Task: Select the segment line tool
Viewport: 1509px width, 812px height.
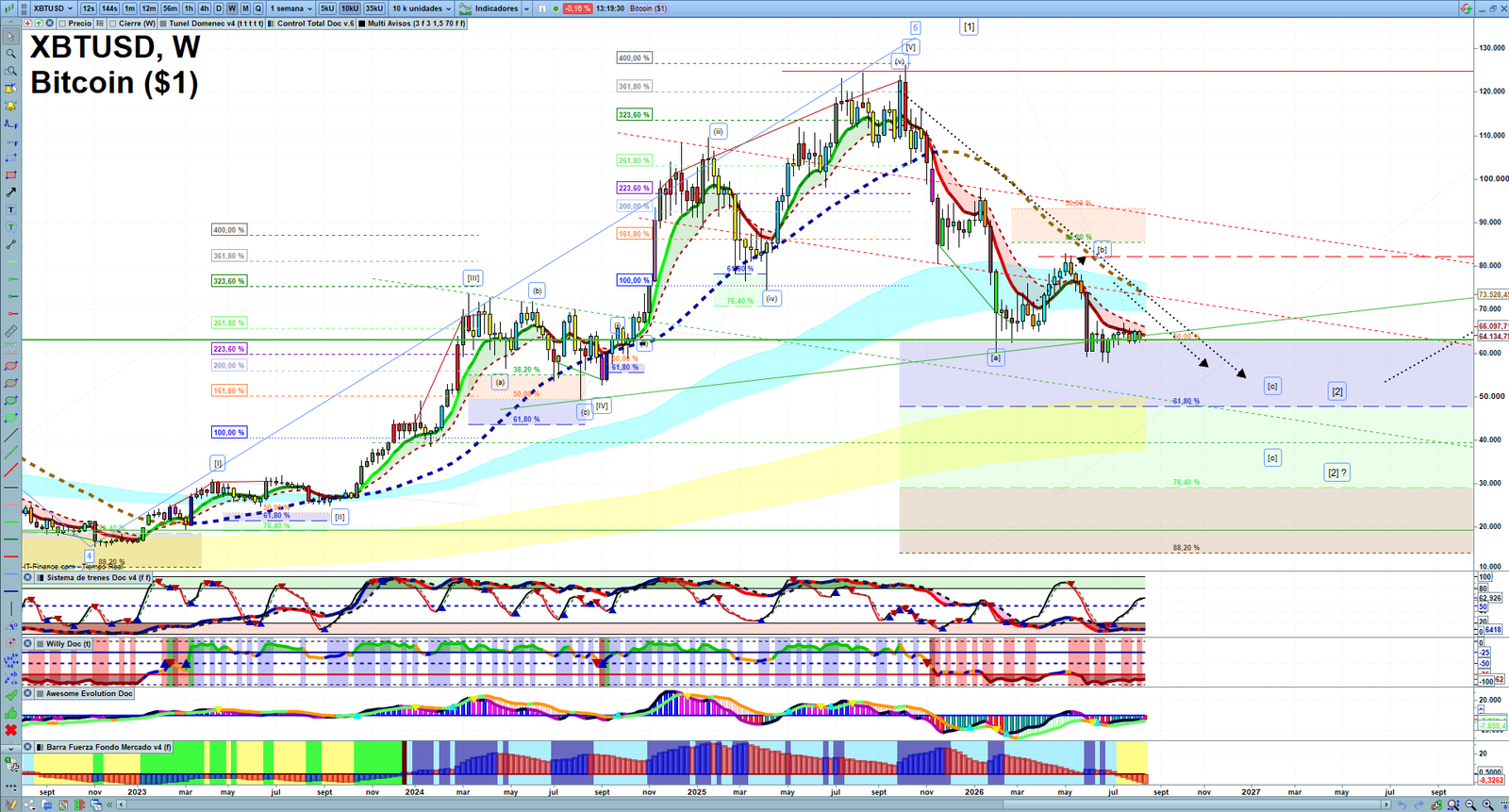Action: [x=11, y=244]
